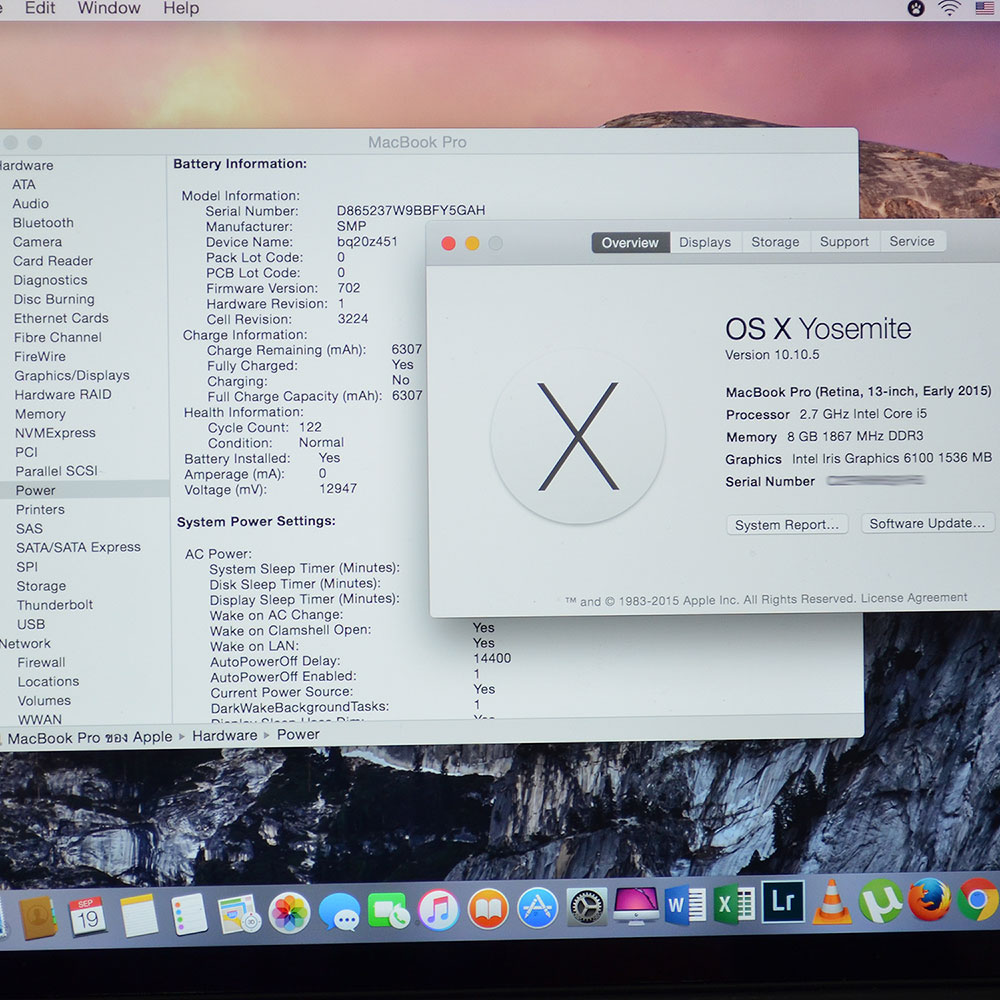The width and height of the screenshot is (1000, 1000).
Task: Select Diagnostics in the sidebar
Action: click(x=50, y=280)
